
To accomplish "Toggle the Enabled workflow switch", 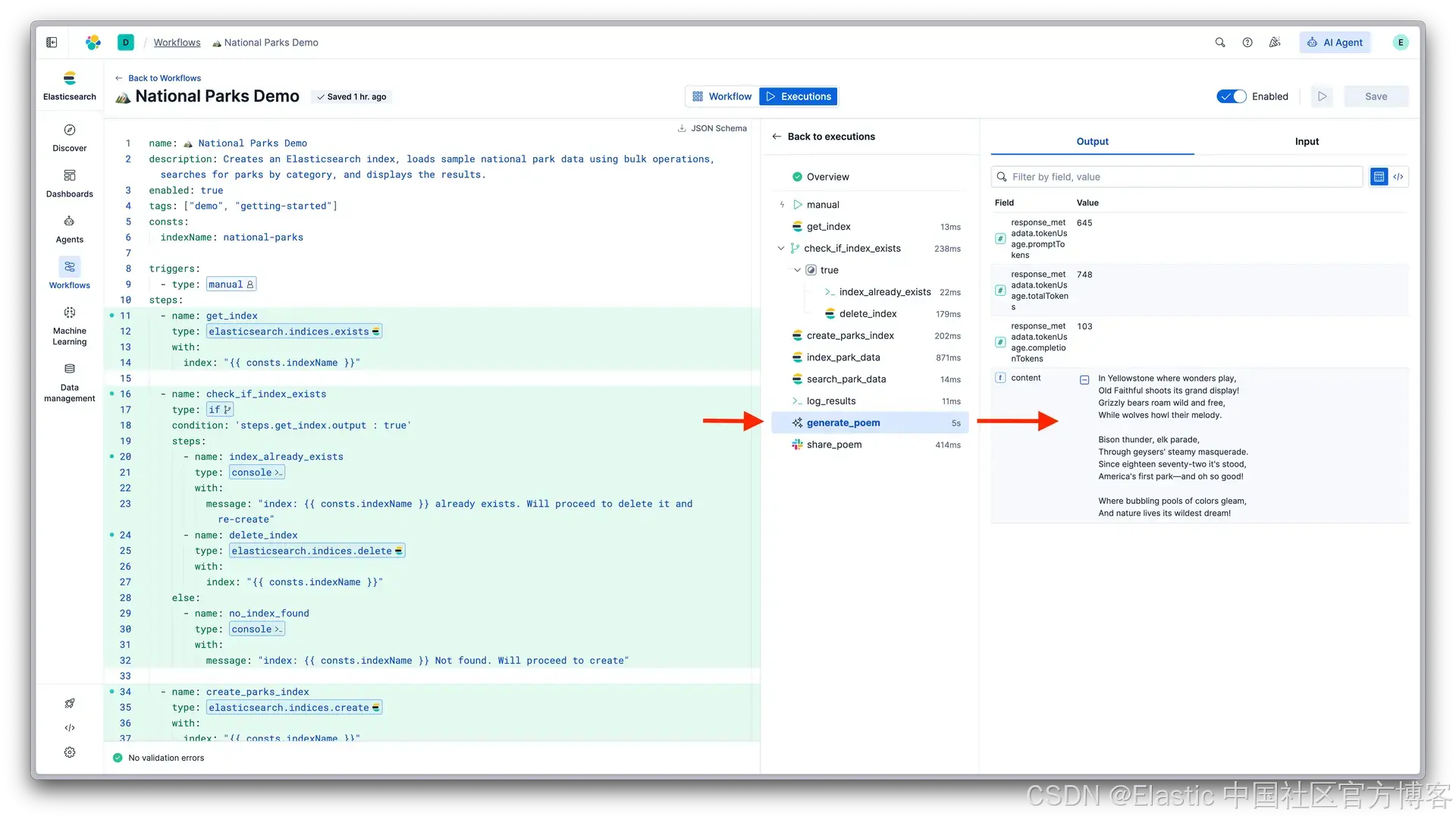I will coord(1231,96).
